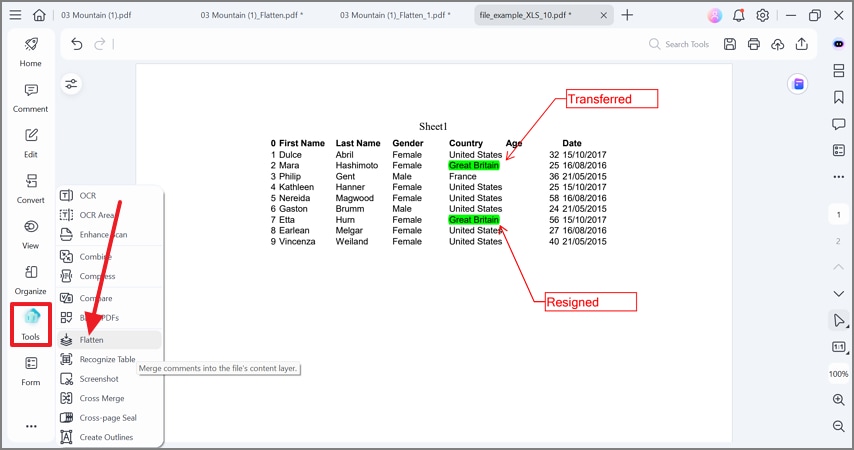Print the document
Image resolution: width=854 pixels, height=450 pixels.
click(x=754, y=44)
